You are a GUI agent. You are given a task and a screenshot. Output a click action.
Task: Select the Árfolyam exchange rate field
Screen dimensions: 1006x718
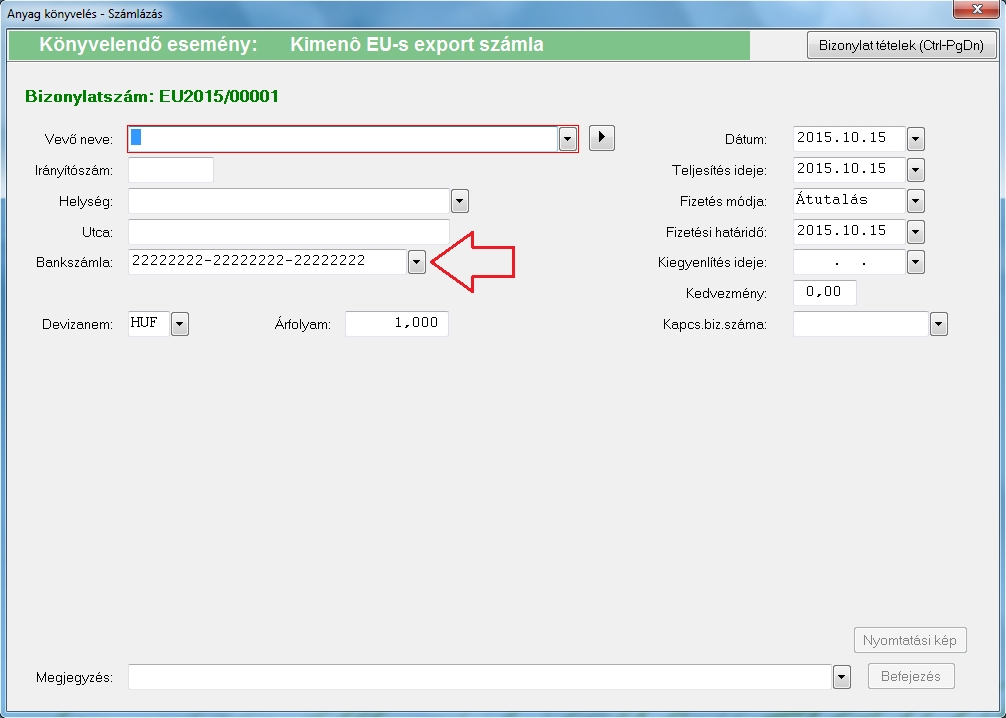point(396,324)
